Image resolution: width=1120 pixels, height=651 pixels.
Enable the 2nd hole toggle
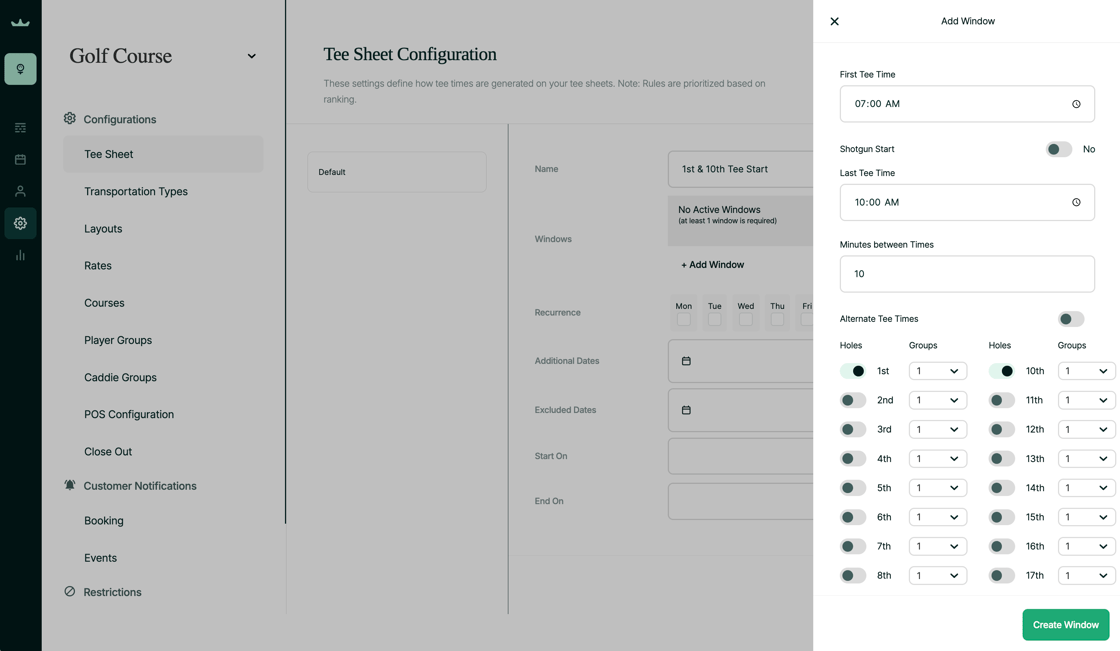click(853, 400)
